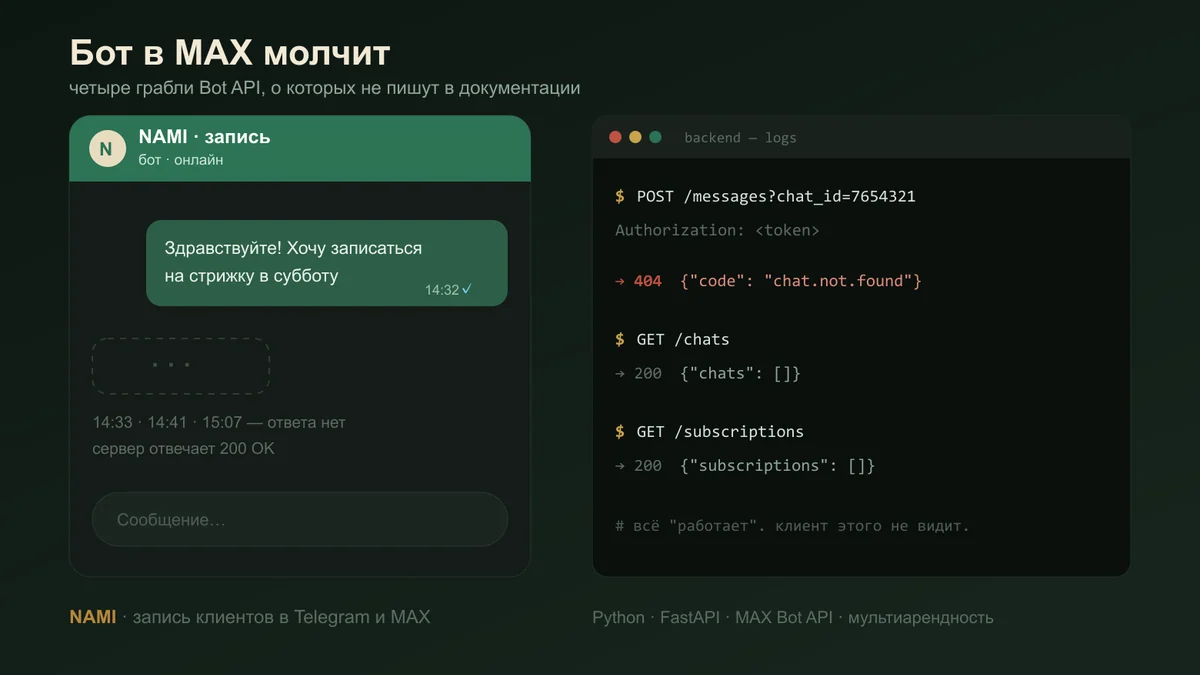Click the "Сообщение…" message input field

[300, 520]
